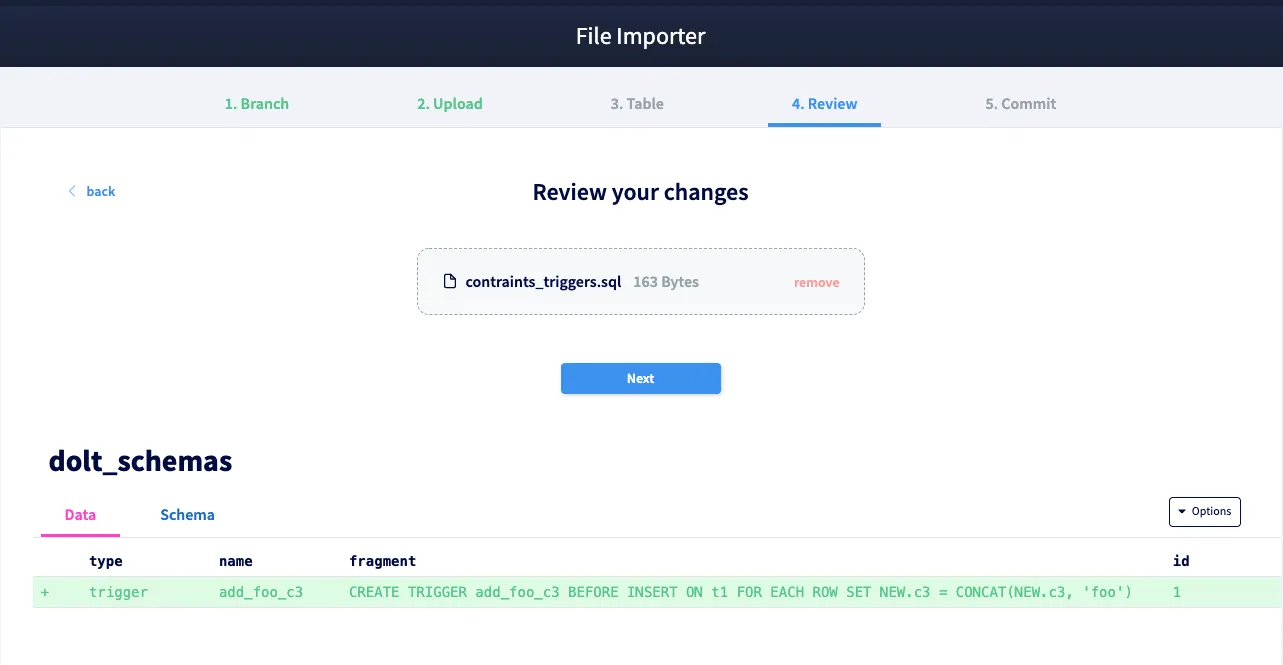Select the Data tab

[x=80, y=514]
